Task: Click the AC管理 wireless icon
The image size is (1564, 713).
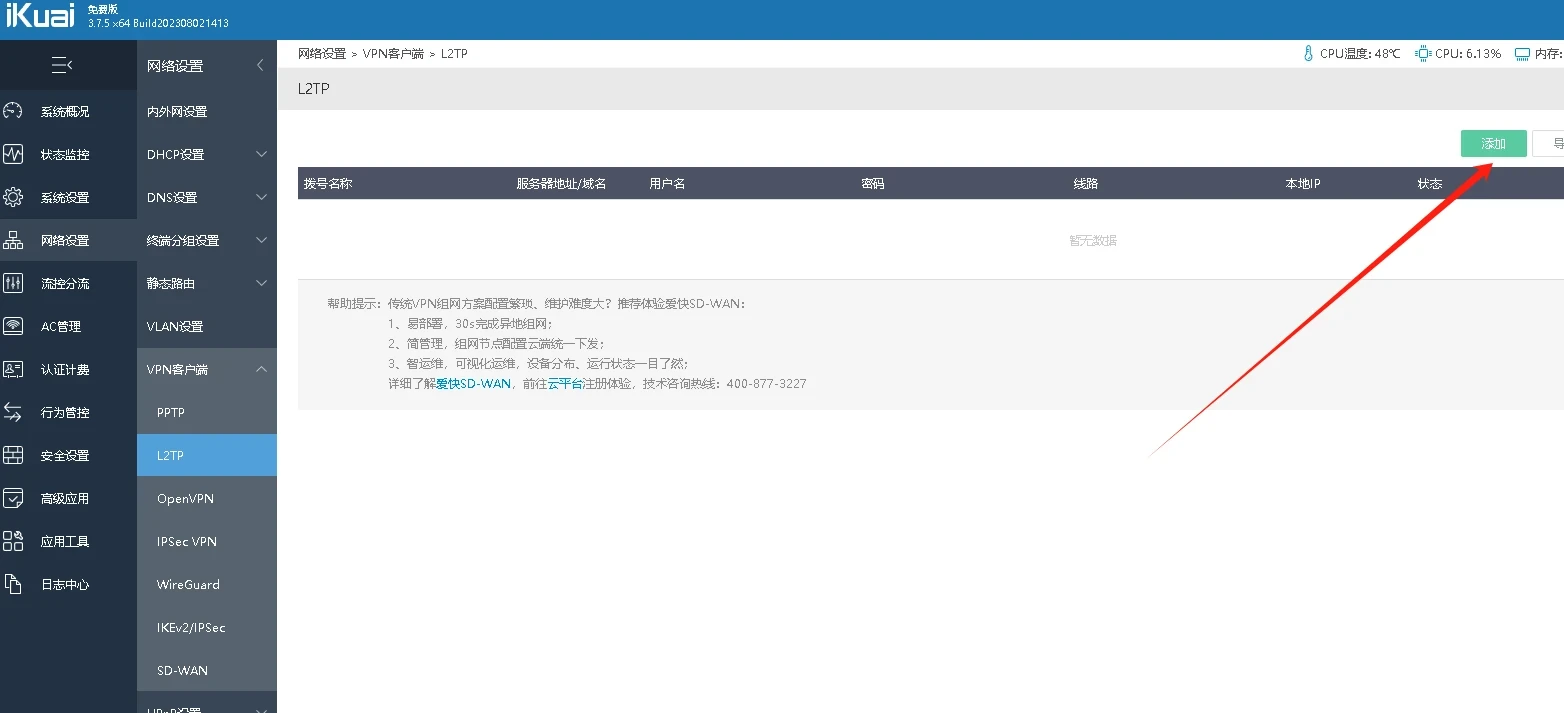Action: 13,325
